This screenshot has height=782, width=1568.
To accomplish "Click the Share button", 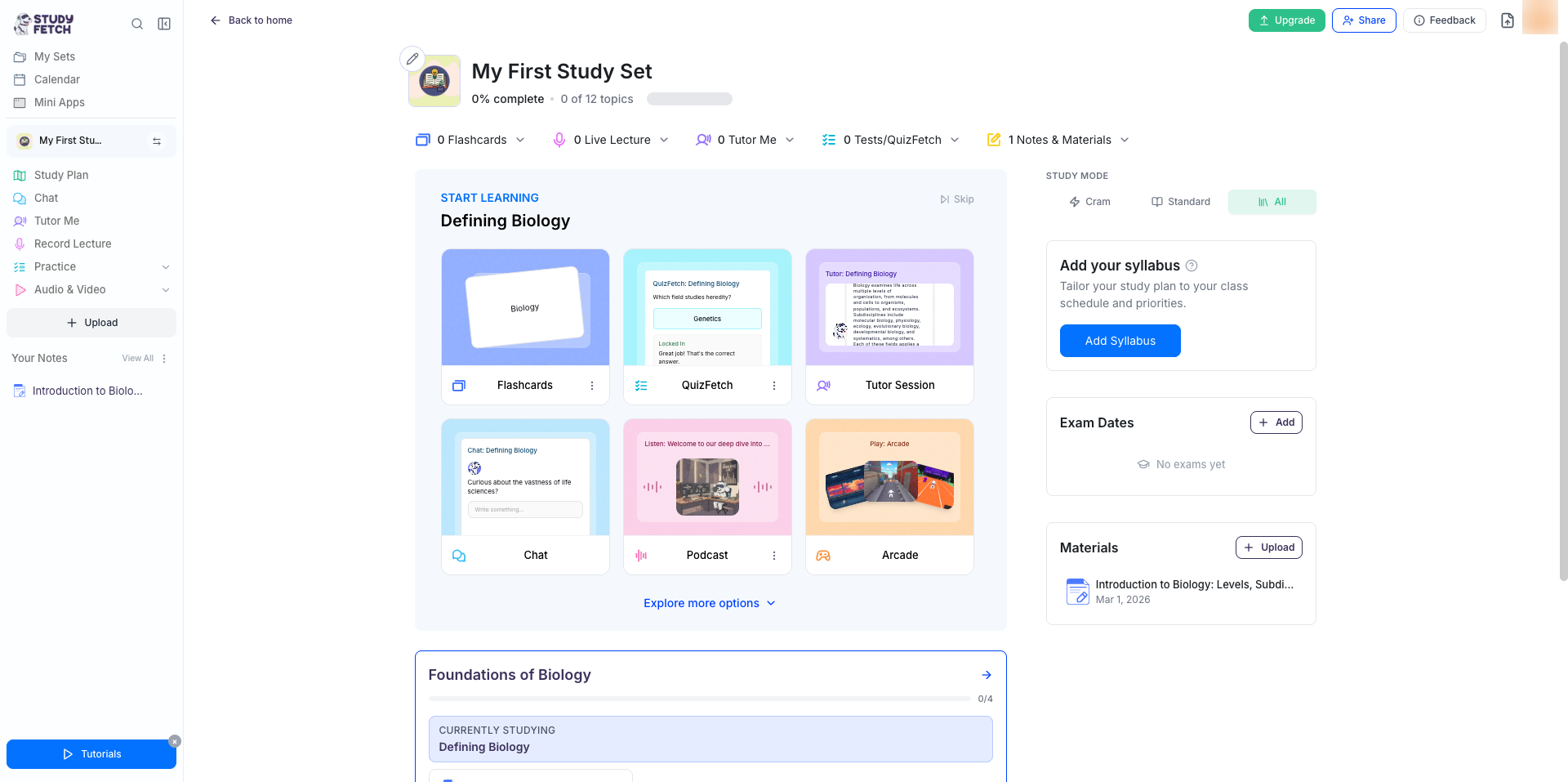I will click(x=1364, y=20).
